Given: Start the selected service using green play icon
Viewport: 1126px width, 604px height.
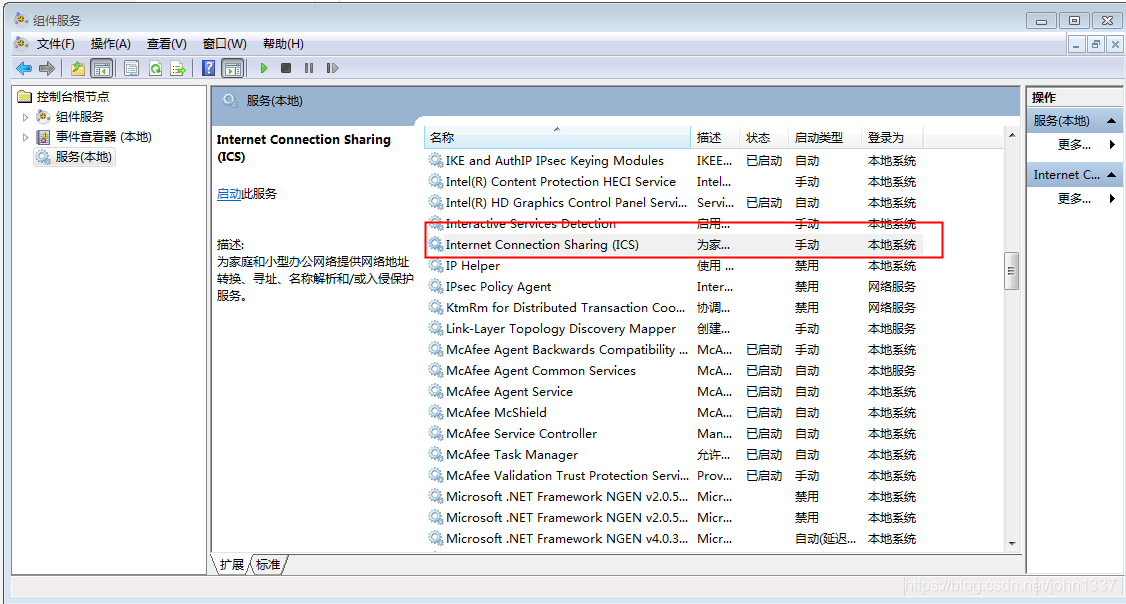Looking at the screenshot, I should (263, 68).
